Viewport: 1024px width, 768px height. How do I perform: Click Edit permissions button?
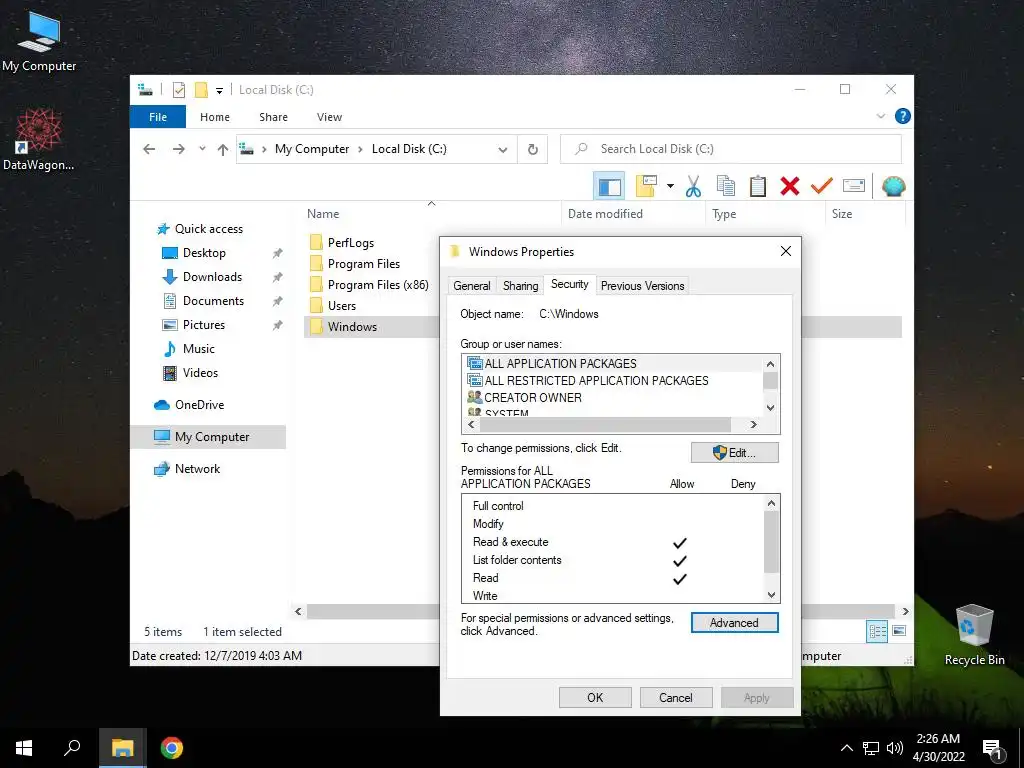735,453
